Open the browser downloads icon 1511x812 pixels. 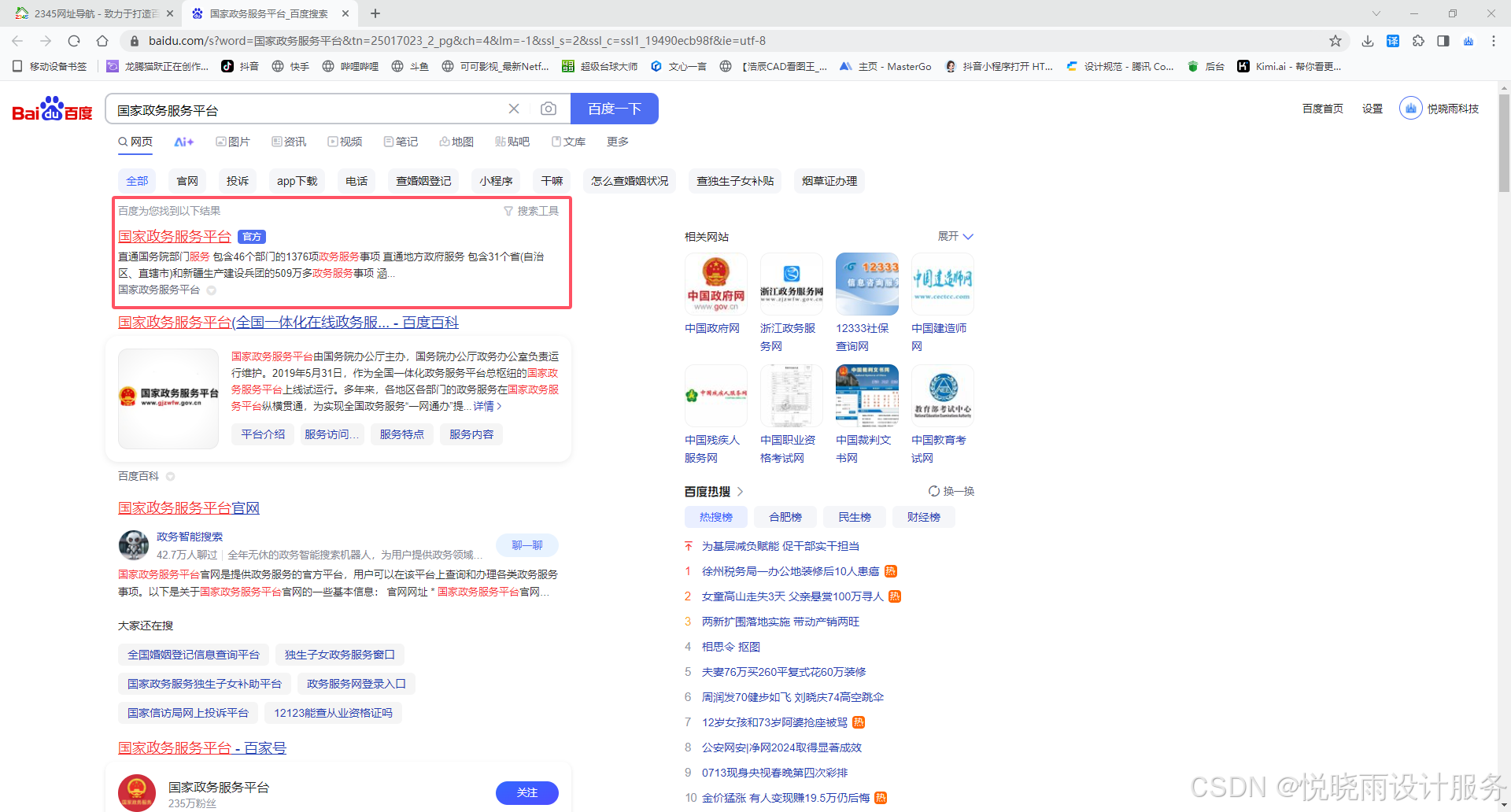point(1368,41)
